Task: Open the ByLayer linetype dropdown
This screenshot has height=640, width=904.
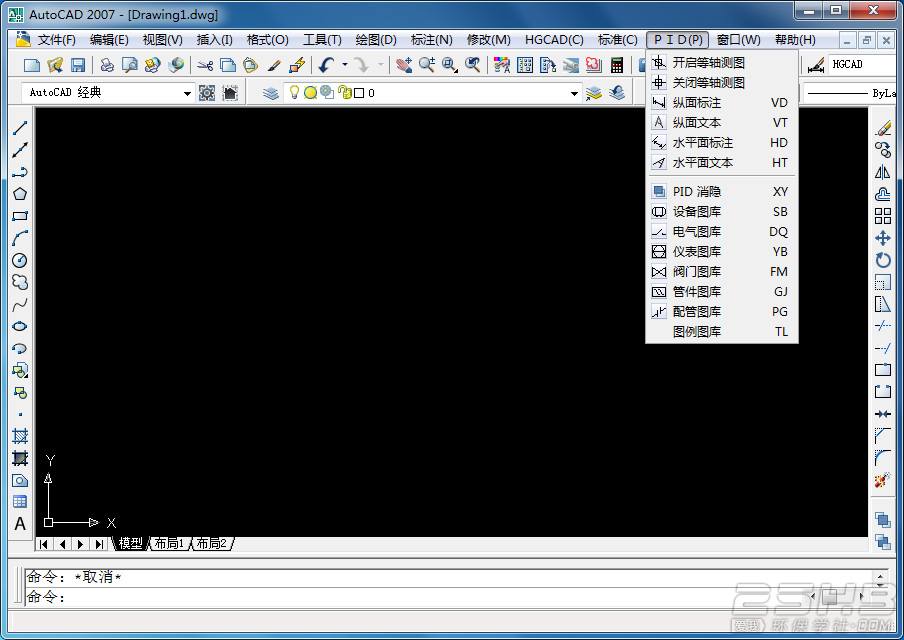Action: tap(850, 93)
